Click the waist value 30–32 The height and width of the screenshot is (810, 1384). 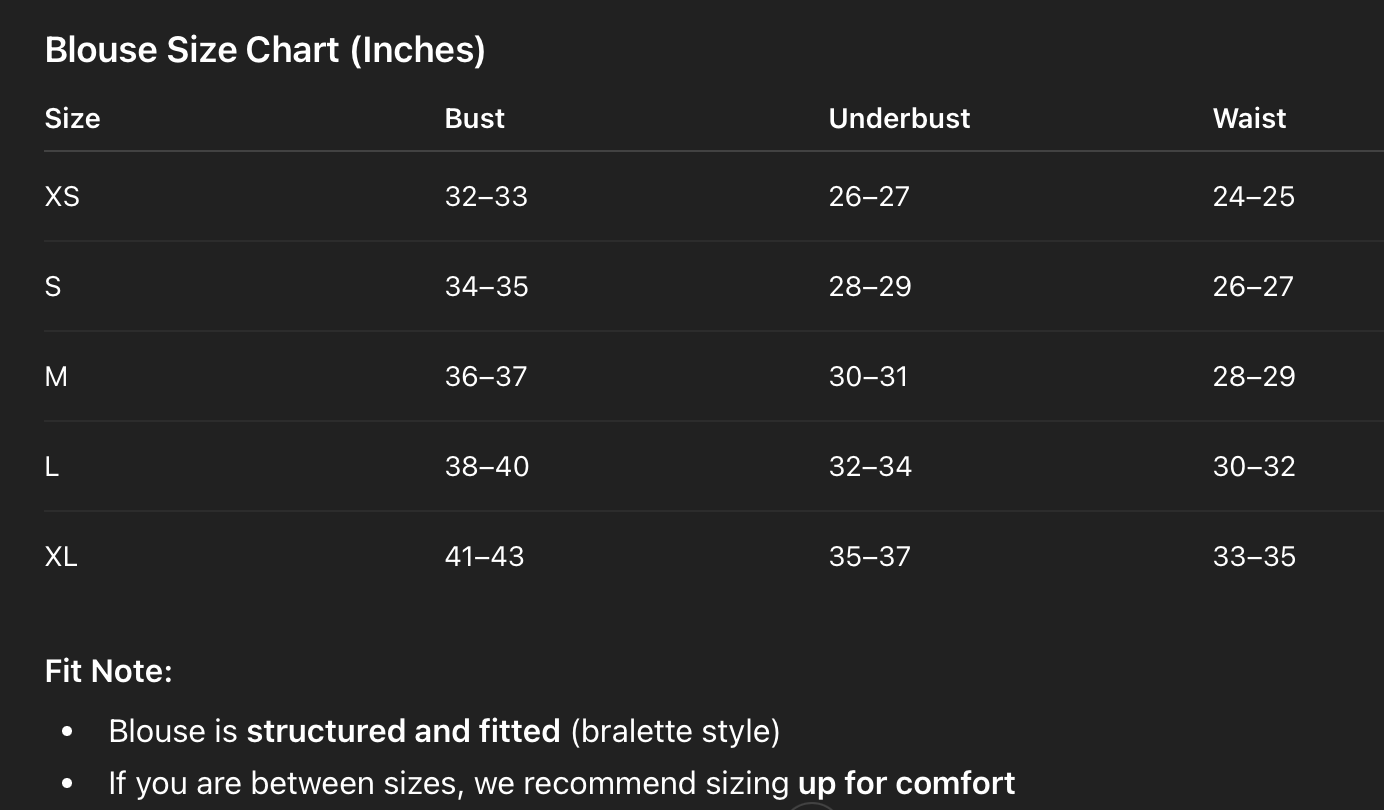[x=1254, y=466]
